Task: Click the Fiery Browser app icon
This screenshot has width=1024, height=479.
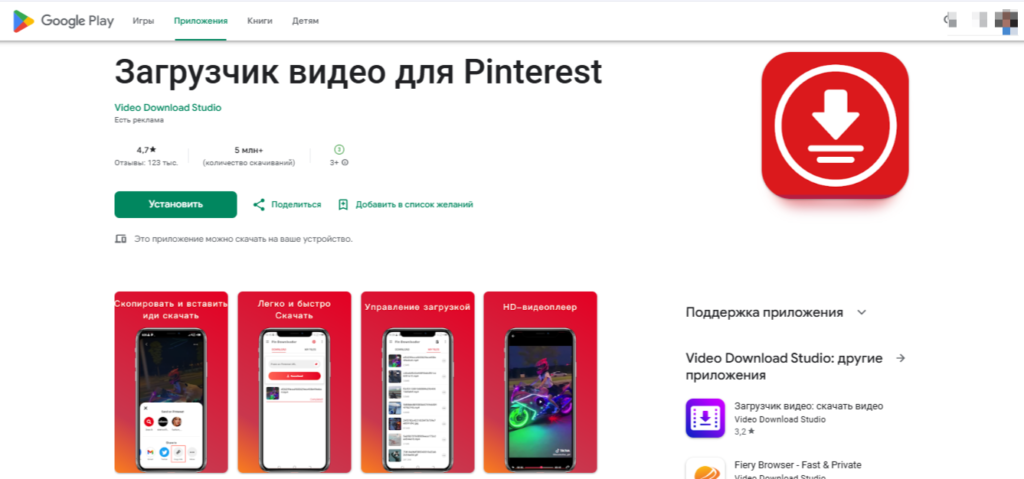Action: tap(705, 469)
